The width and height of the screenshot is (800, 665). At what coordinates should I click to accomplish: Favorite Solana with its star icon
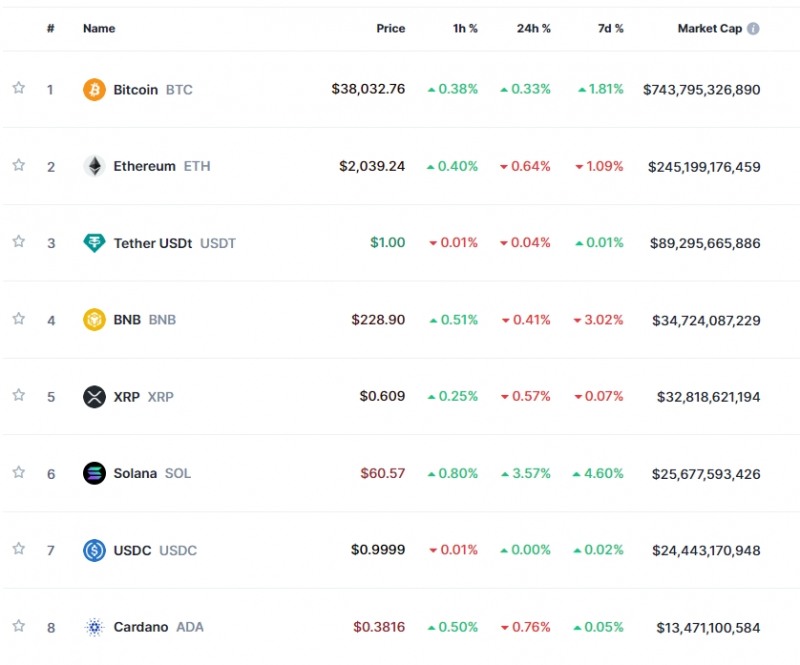(x=18, y=472)
